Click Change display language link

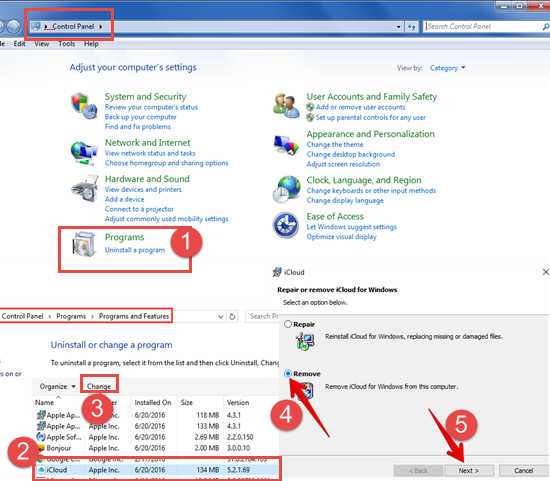click(x=345, y=201)
